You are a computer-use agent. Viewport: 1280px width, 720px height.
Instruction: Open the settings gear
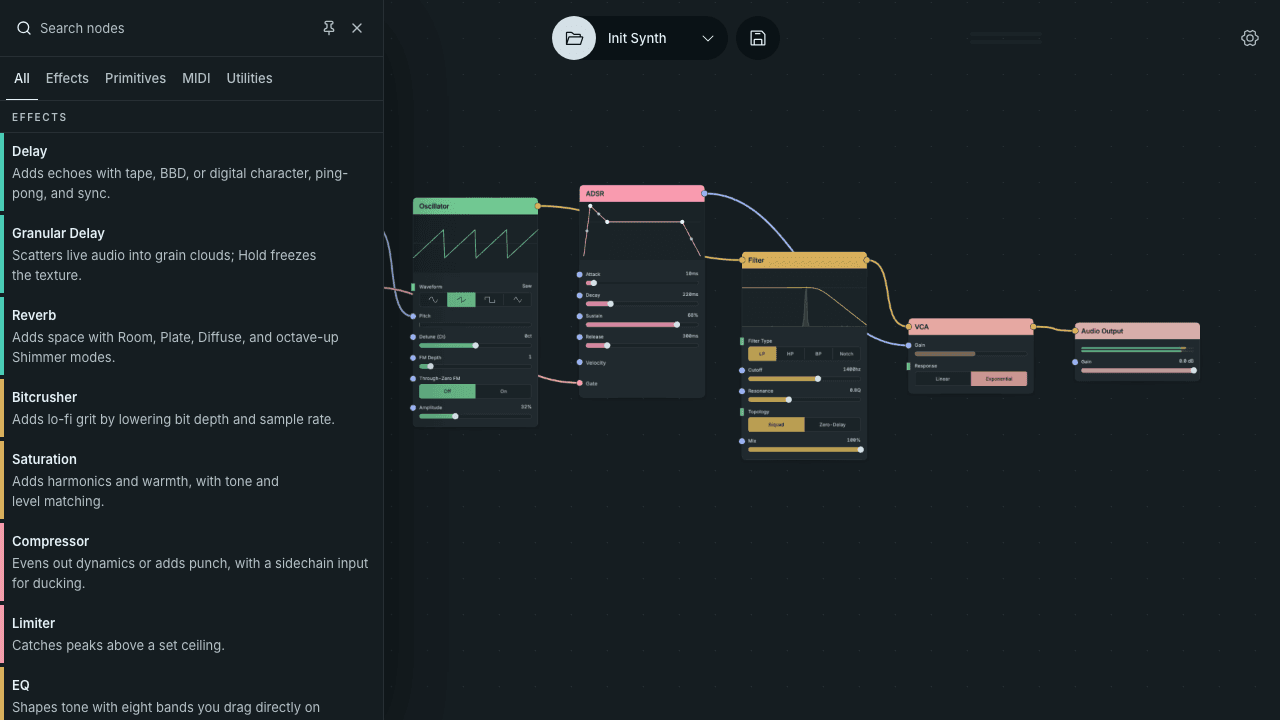[x=1250, y=38]
